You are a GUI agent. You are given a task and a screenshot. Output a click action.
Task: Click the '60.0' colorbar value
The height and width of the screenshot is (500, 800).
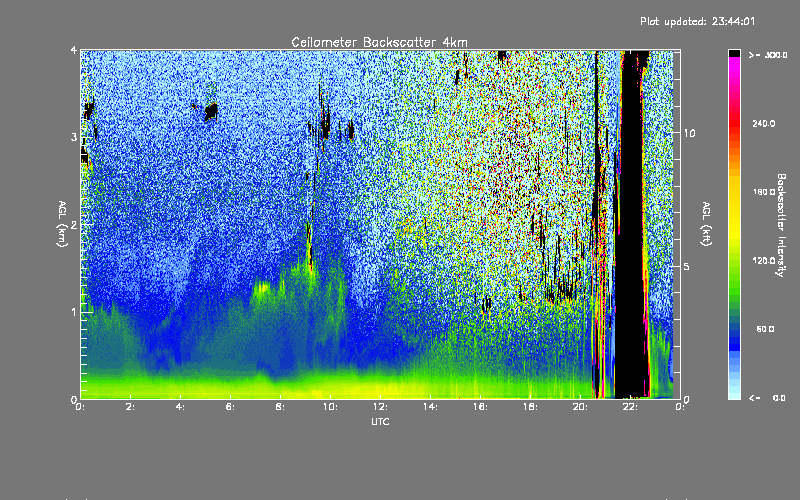coord(765,329)
